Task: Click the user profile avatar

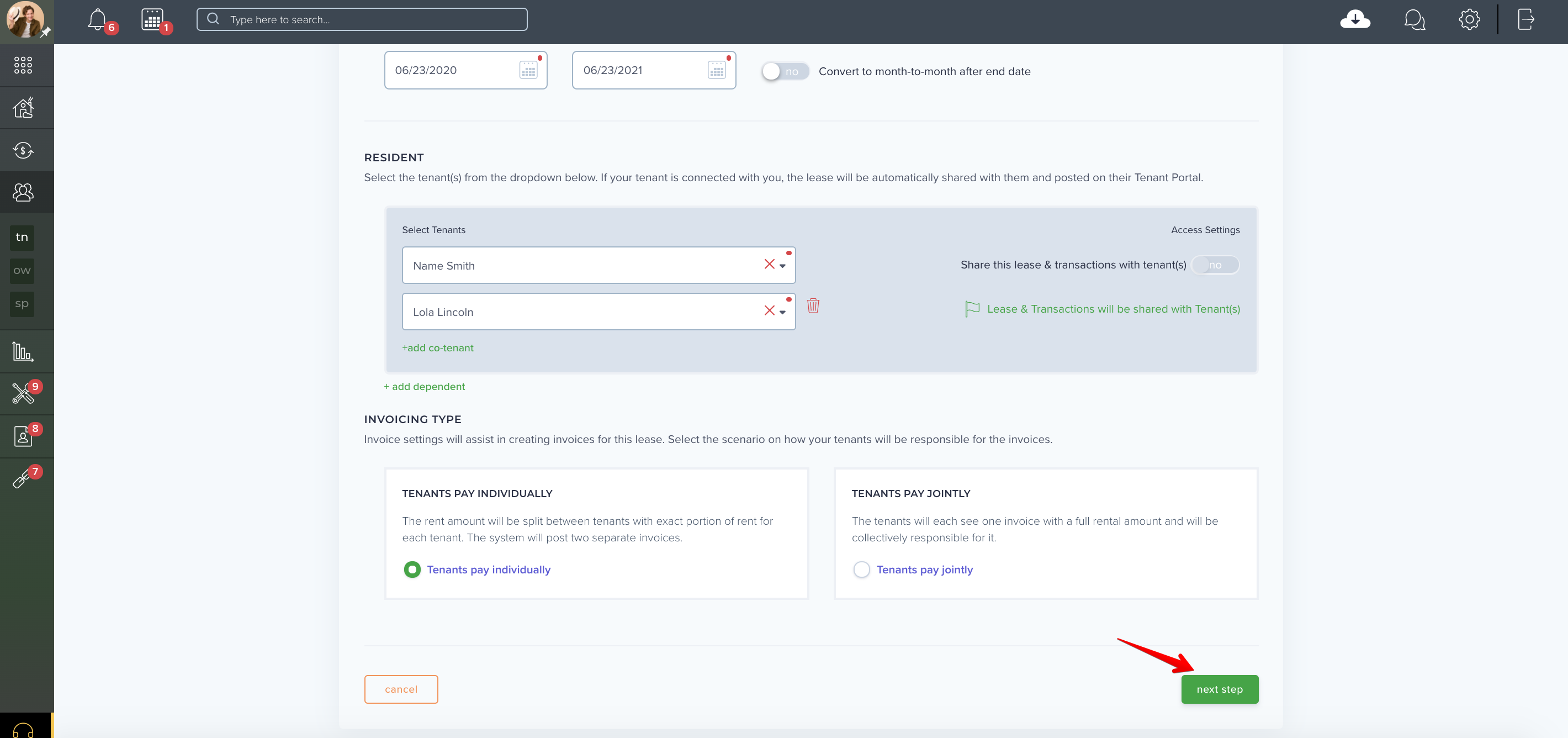Action: pos(25,19)
